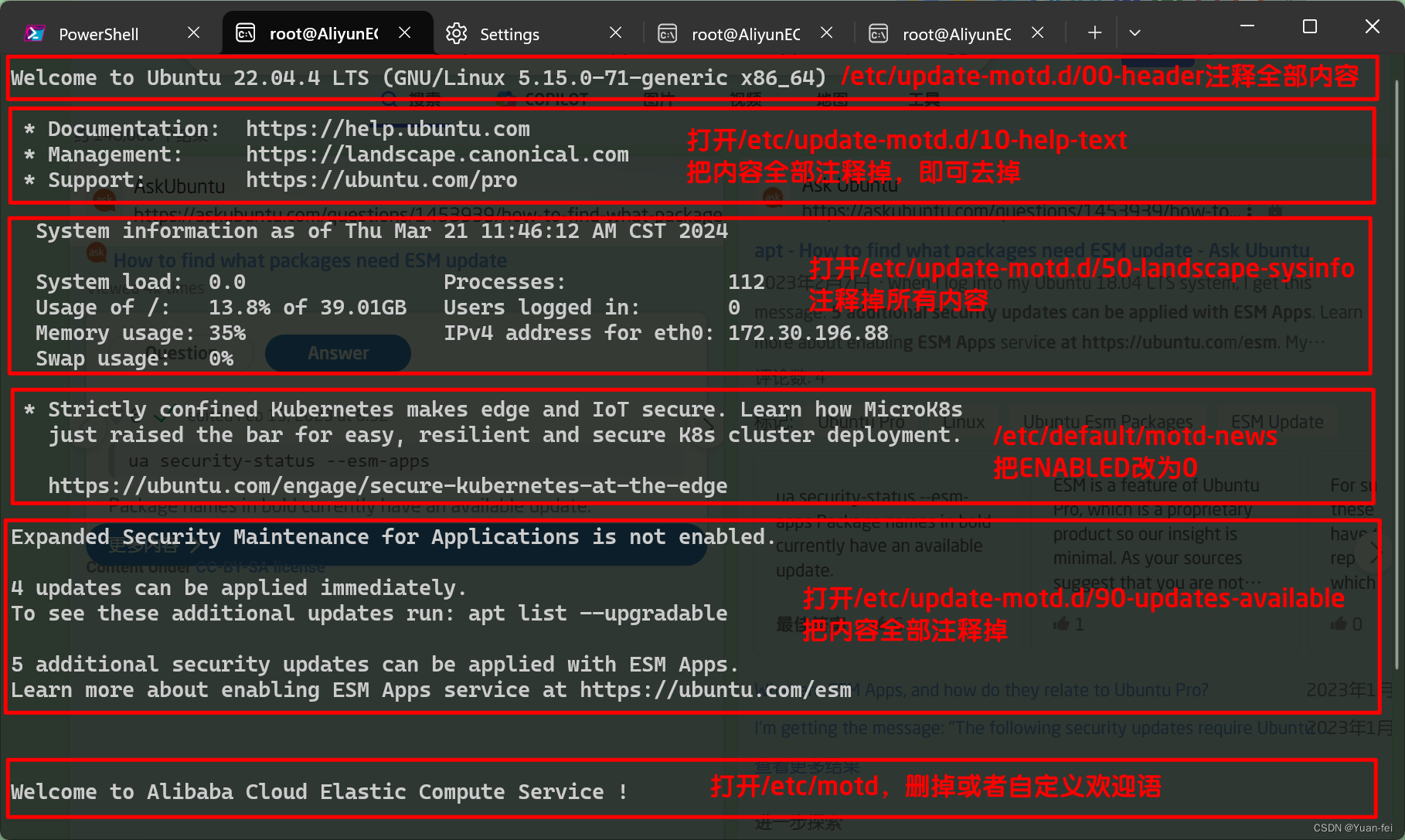
Task: Select the 图片 search category tab
Action: point(658,98)
